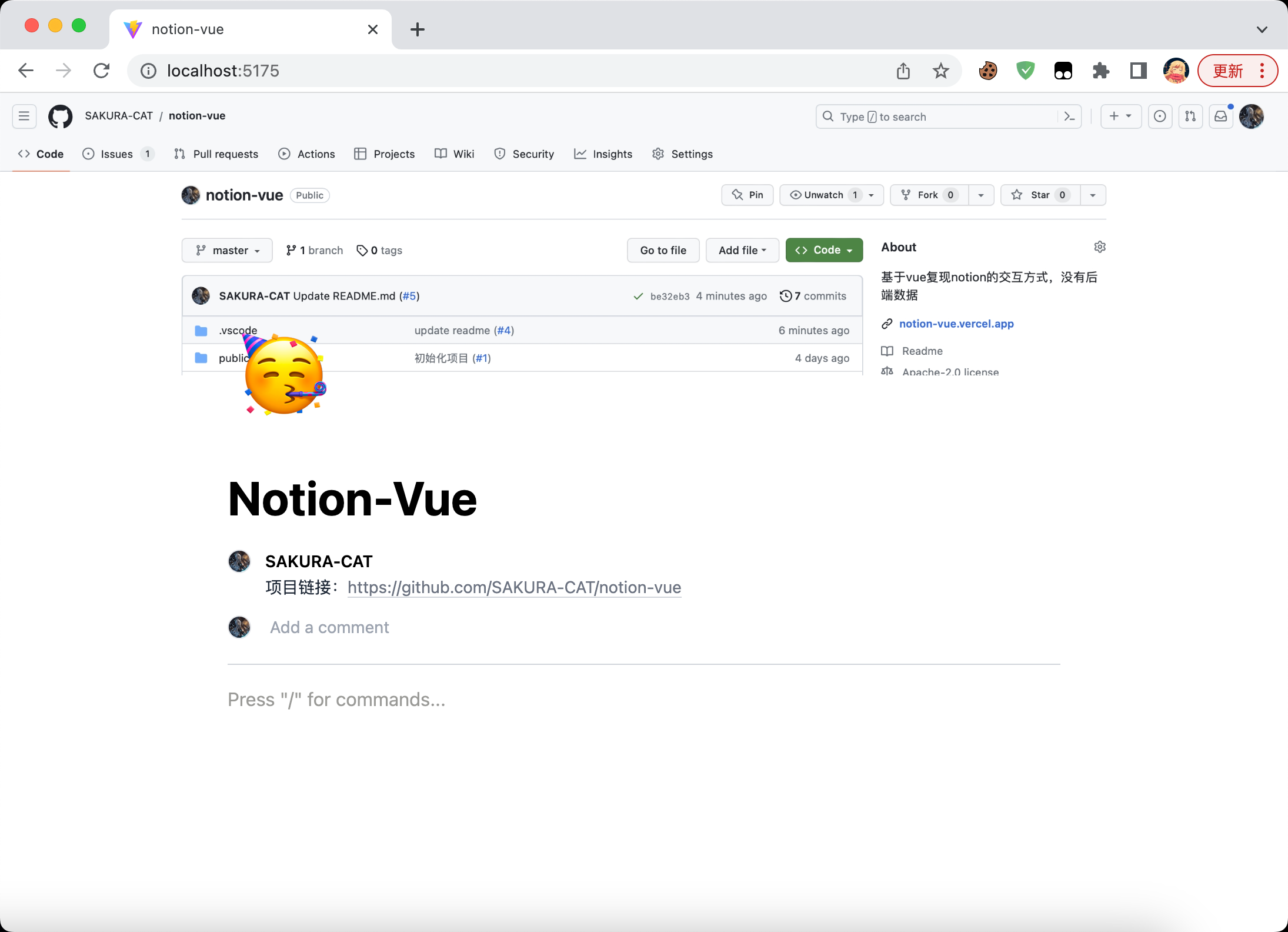Open the green Code dropdown
The image size is (1288, 932).
coord(824,250)
